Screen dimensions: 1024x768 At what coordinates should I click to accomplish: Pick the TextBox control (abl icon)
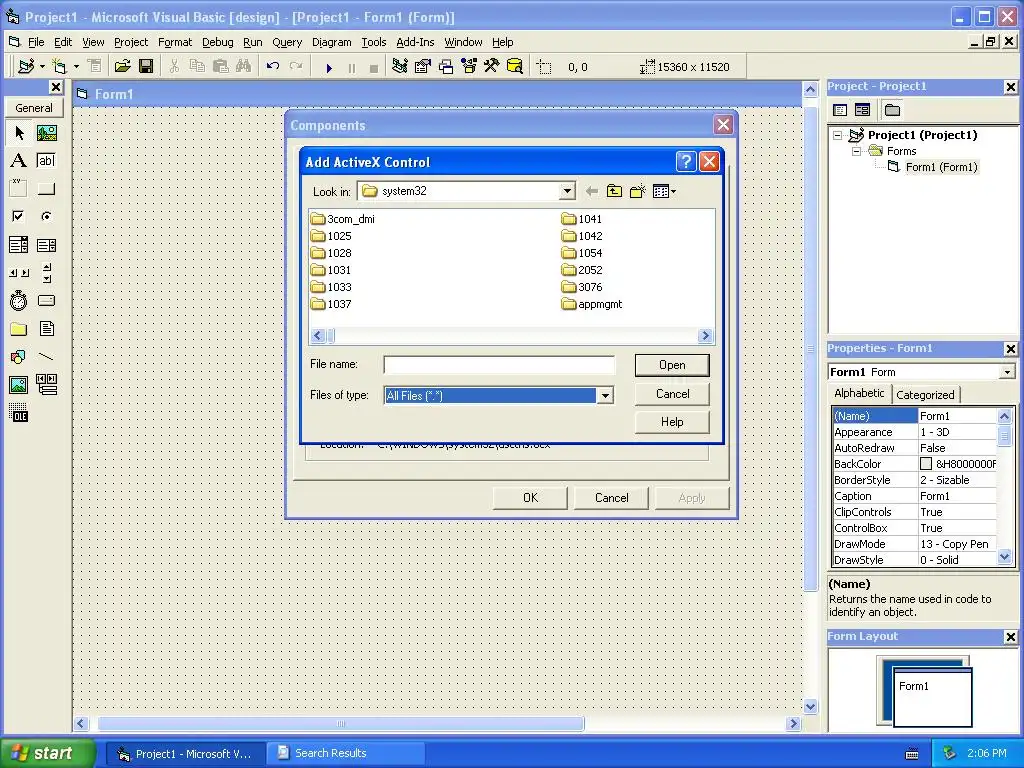(46, 161)
